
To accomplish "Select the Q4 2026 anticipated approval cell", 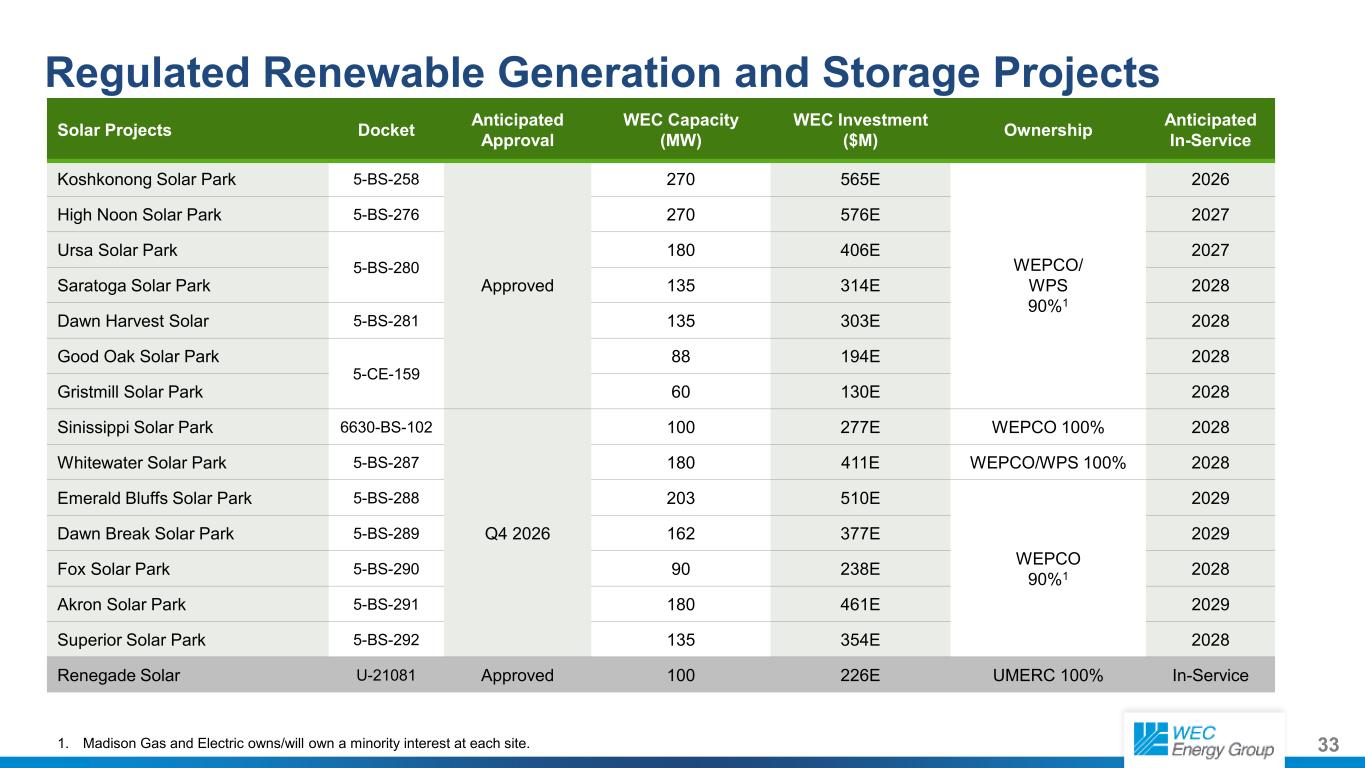I will (x=517, y=533).
